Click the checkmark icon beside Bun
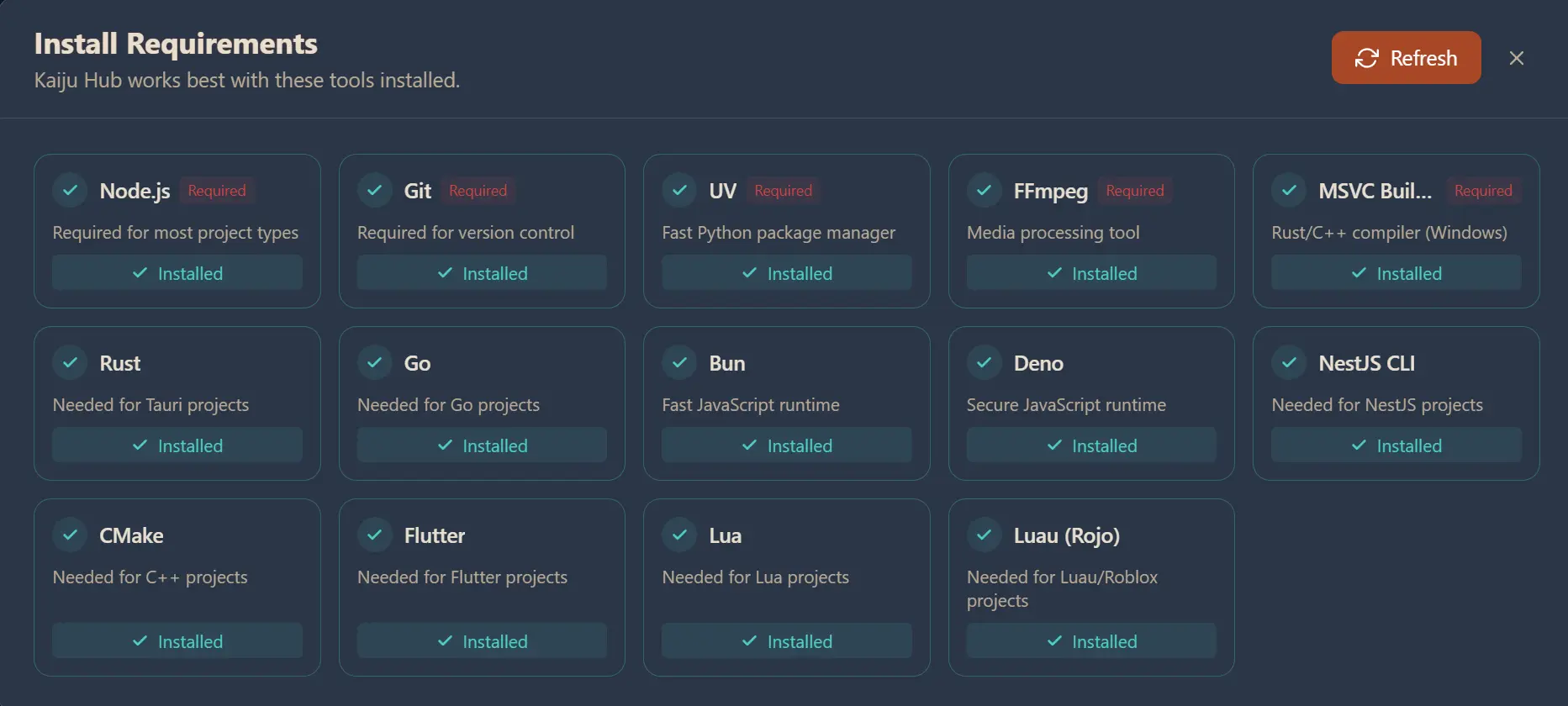 coord(680,363)
